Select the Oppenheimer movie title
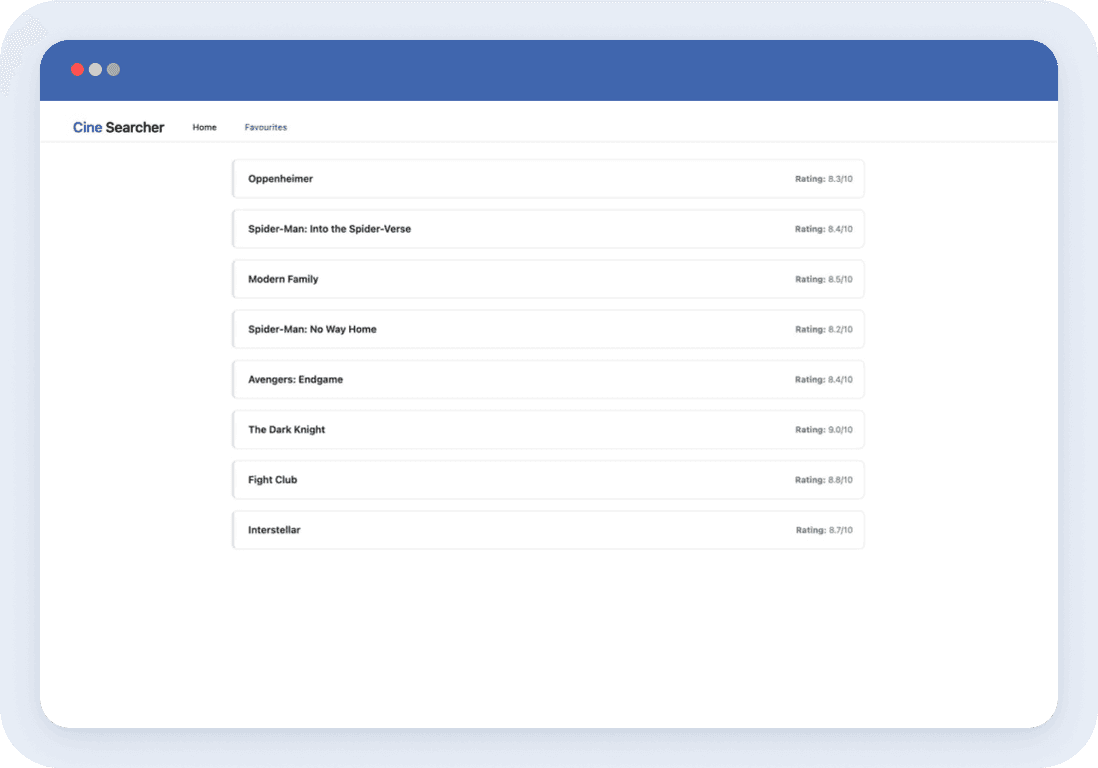 click(280, 179)
